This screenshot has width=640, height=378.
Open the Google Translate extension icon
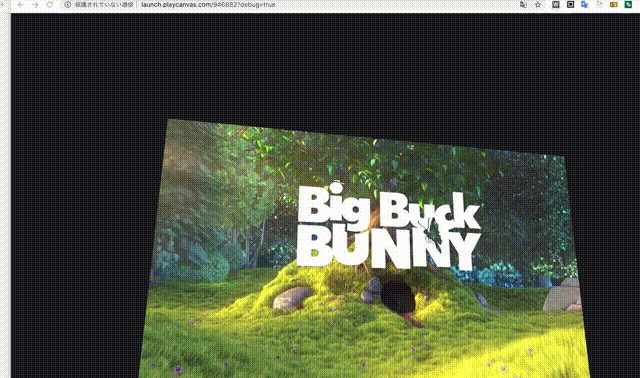point(584,5)
